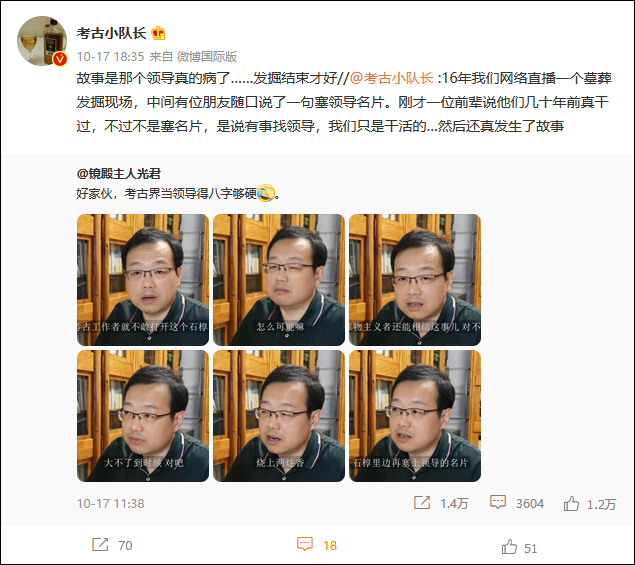Click the 微博国际版 source link
Image resolution: width=635 pixels, height=565 pixels.
point(207,57)
